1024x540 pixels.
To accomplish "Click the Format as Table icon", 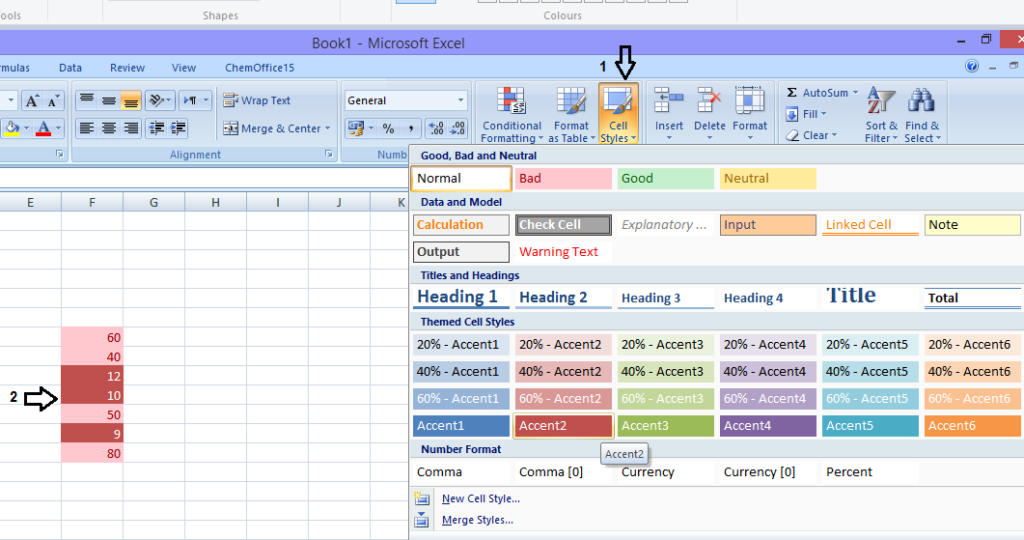I will (x=571, y=101).
